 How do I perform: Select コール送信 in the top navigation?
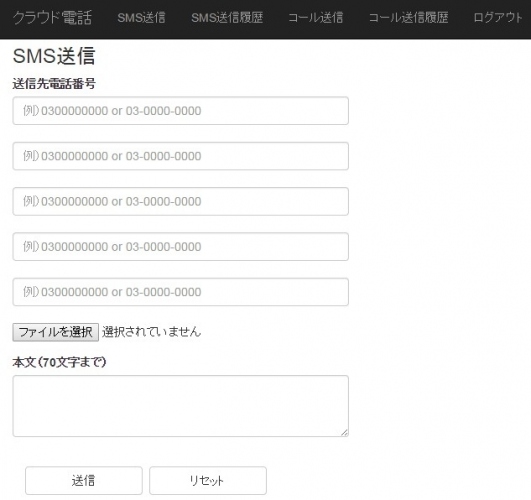[x=316, y=18]
